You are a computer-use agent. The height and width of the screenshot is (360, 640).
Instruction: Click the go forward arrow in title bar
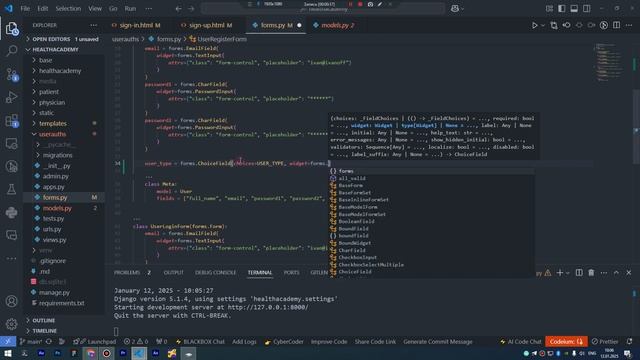click(x=191, y=9)
